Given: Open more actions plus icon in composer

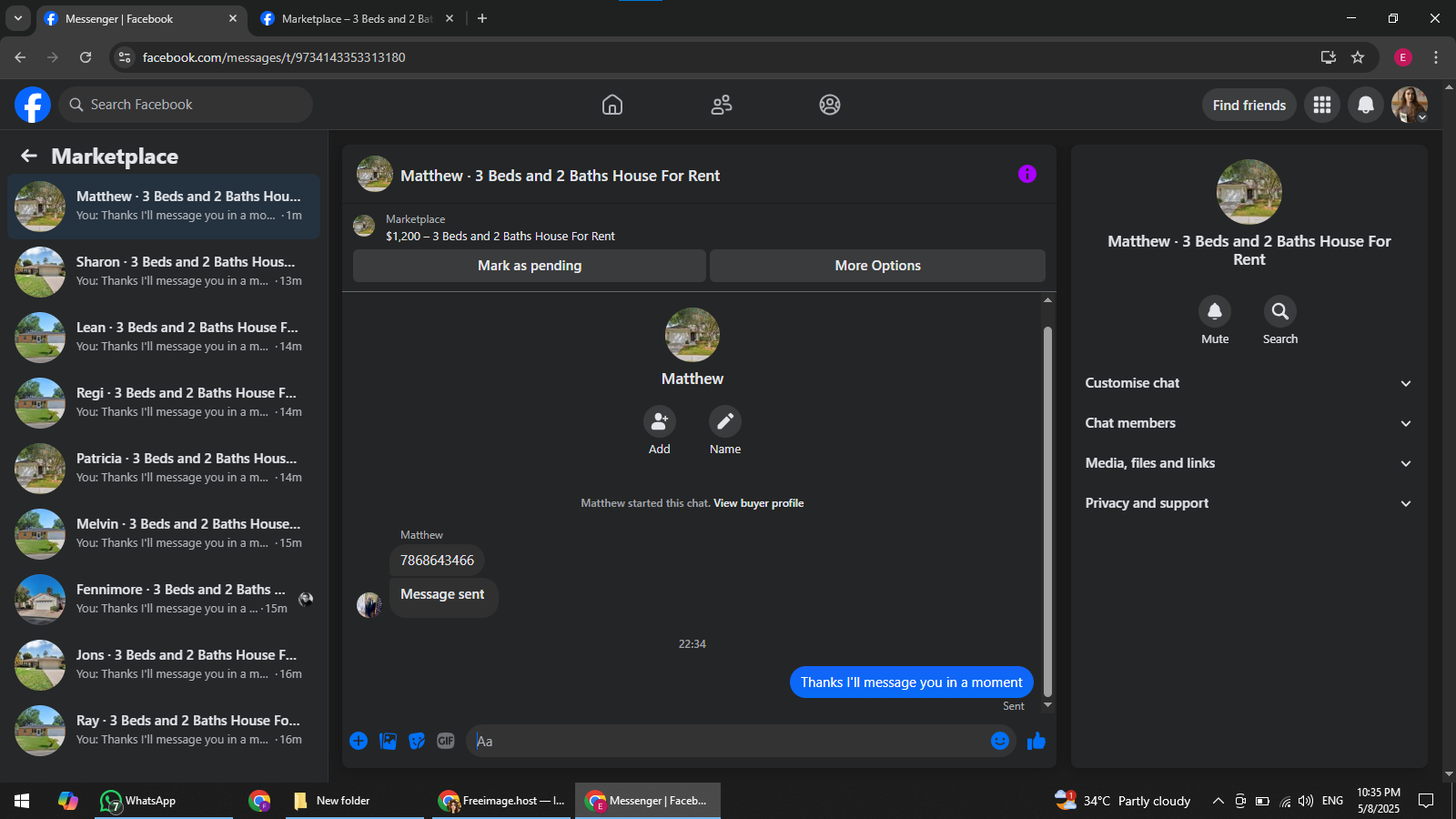Looking at the screenshot, I should pos(359,741).
